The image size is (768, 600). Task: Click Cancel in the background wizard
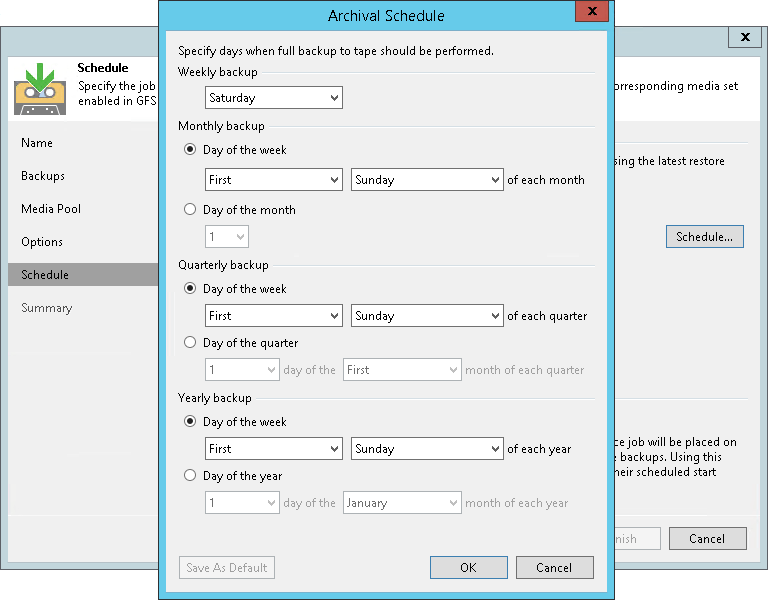708,539
